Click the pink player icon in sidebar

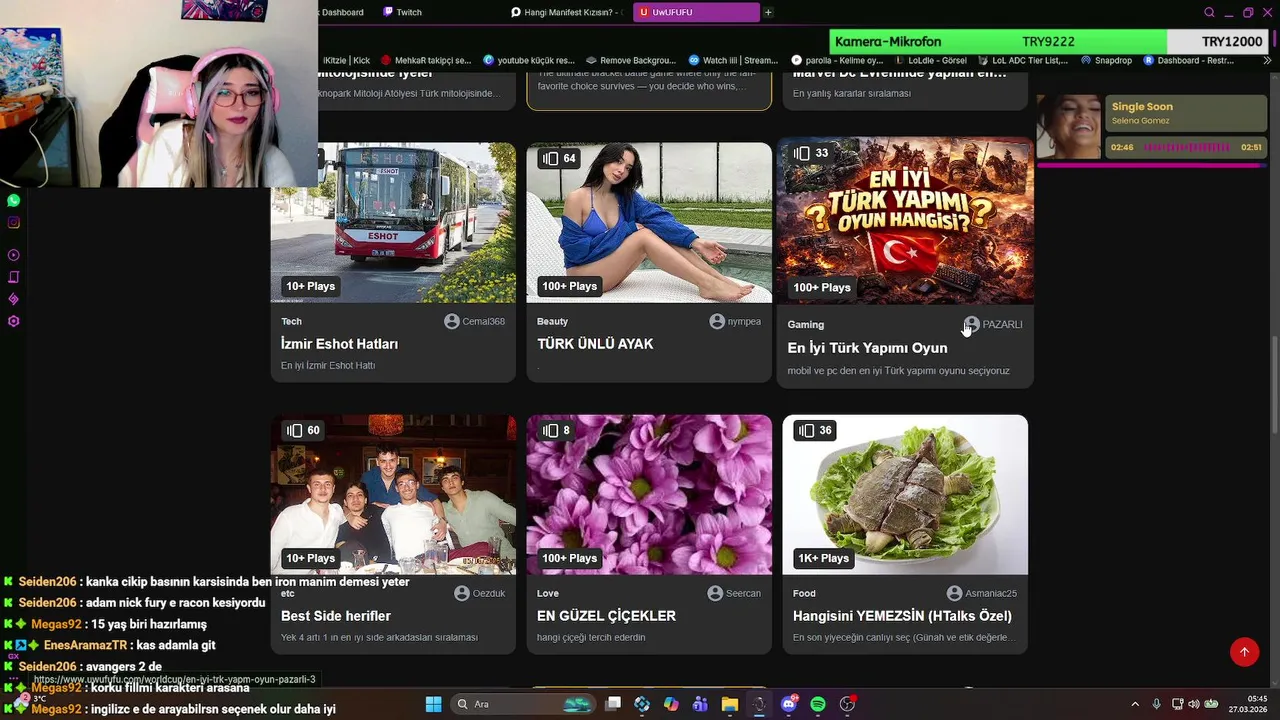pos(13,255)
